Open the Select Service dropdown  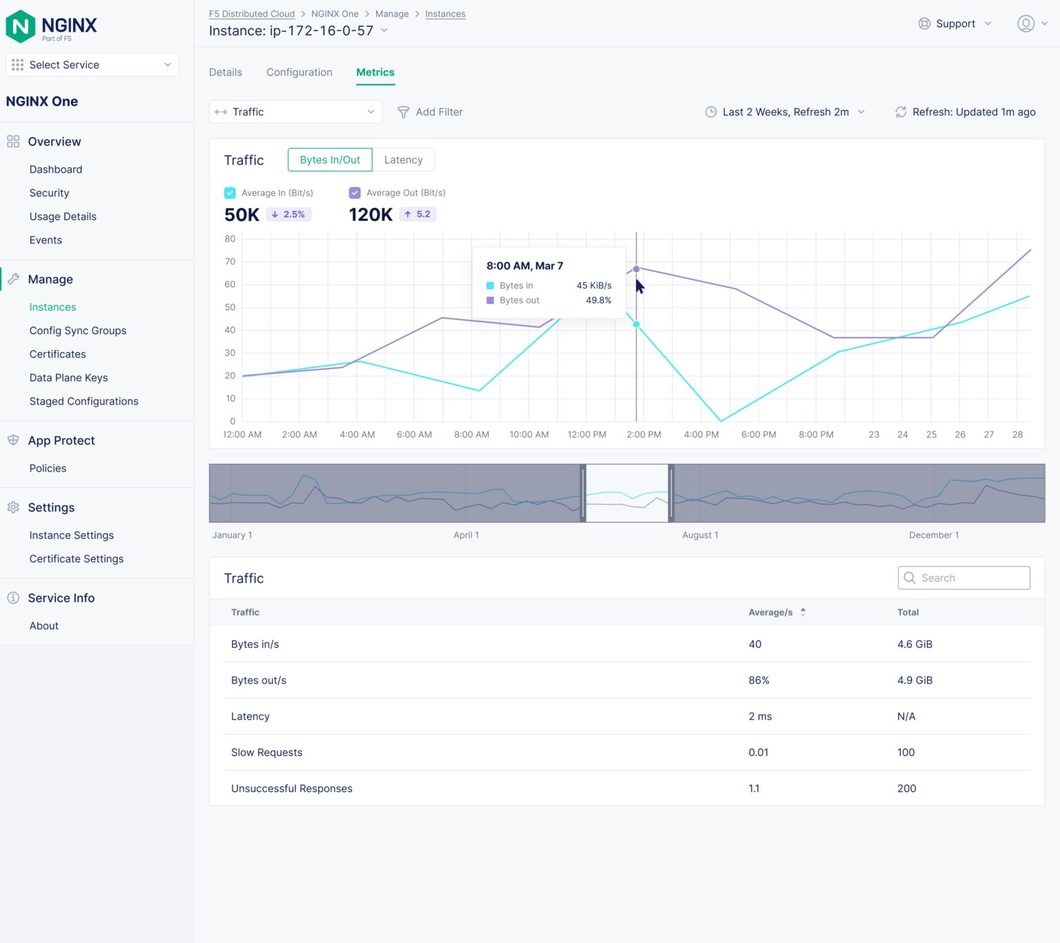(x=93, y=65)
